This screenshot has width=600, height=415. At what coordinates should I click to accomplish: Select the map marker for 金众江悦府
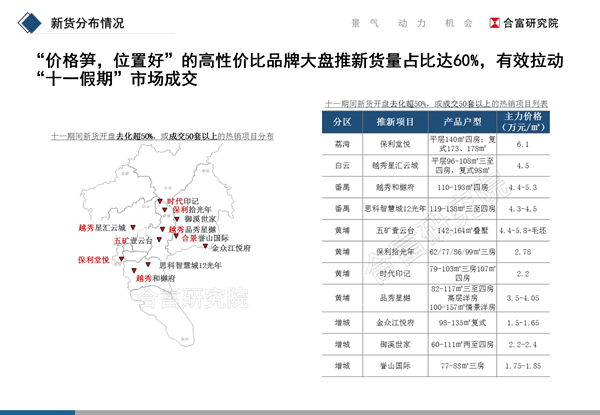[x=205, y=246]
